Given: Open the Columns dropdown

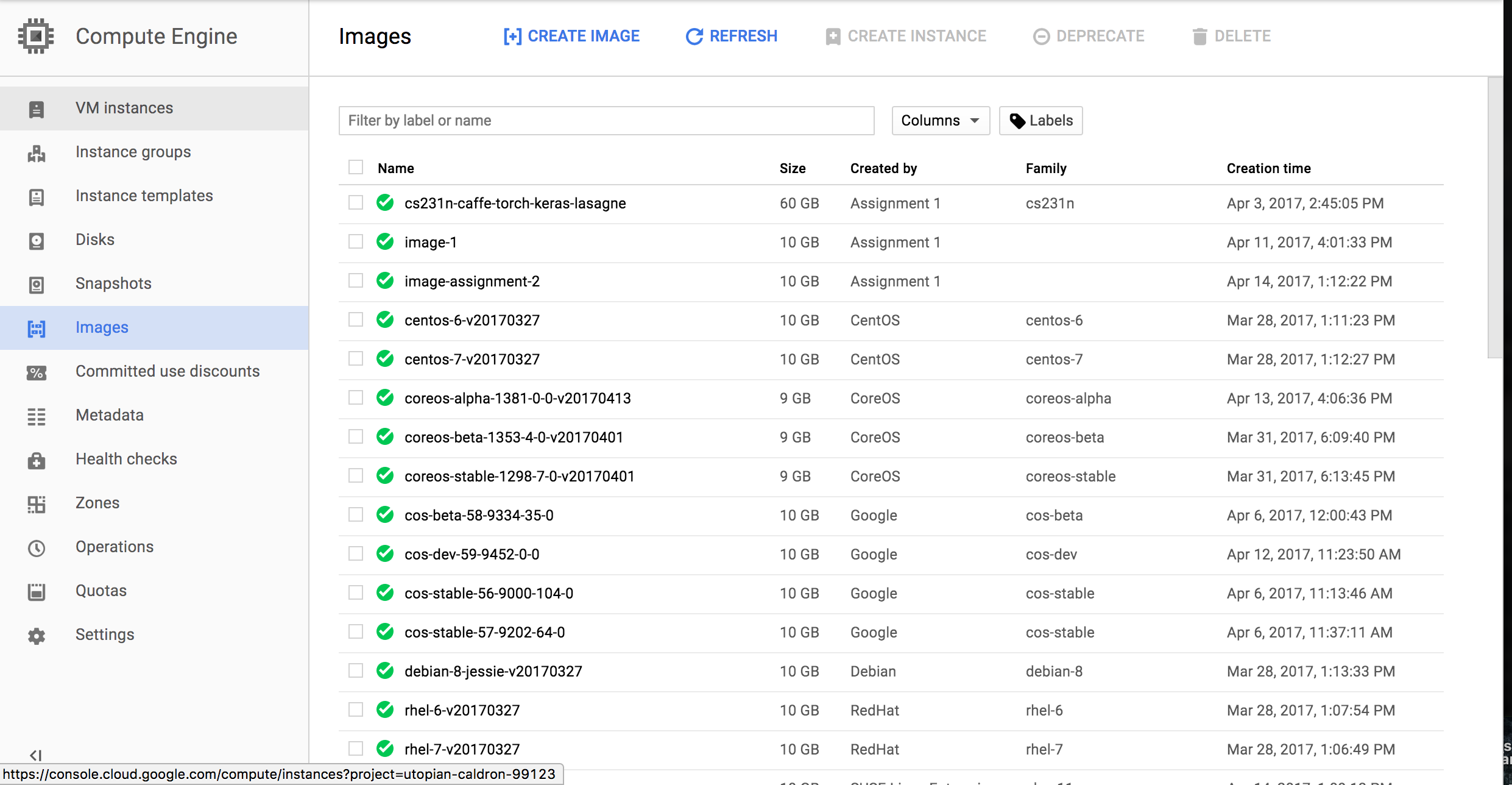Looking at the screenshot, I should pos(940,121).
